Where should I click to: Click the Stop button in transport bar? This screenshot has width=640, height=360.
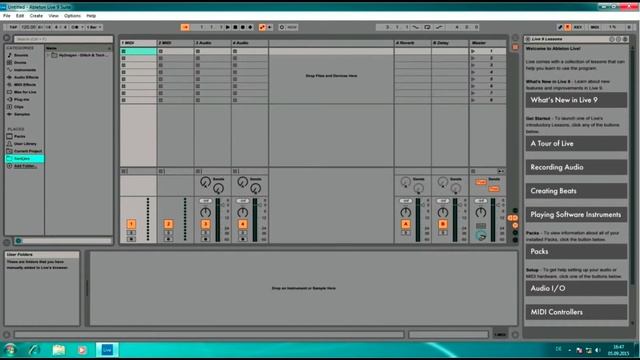pos(236,27)
